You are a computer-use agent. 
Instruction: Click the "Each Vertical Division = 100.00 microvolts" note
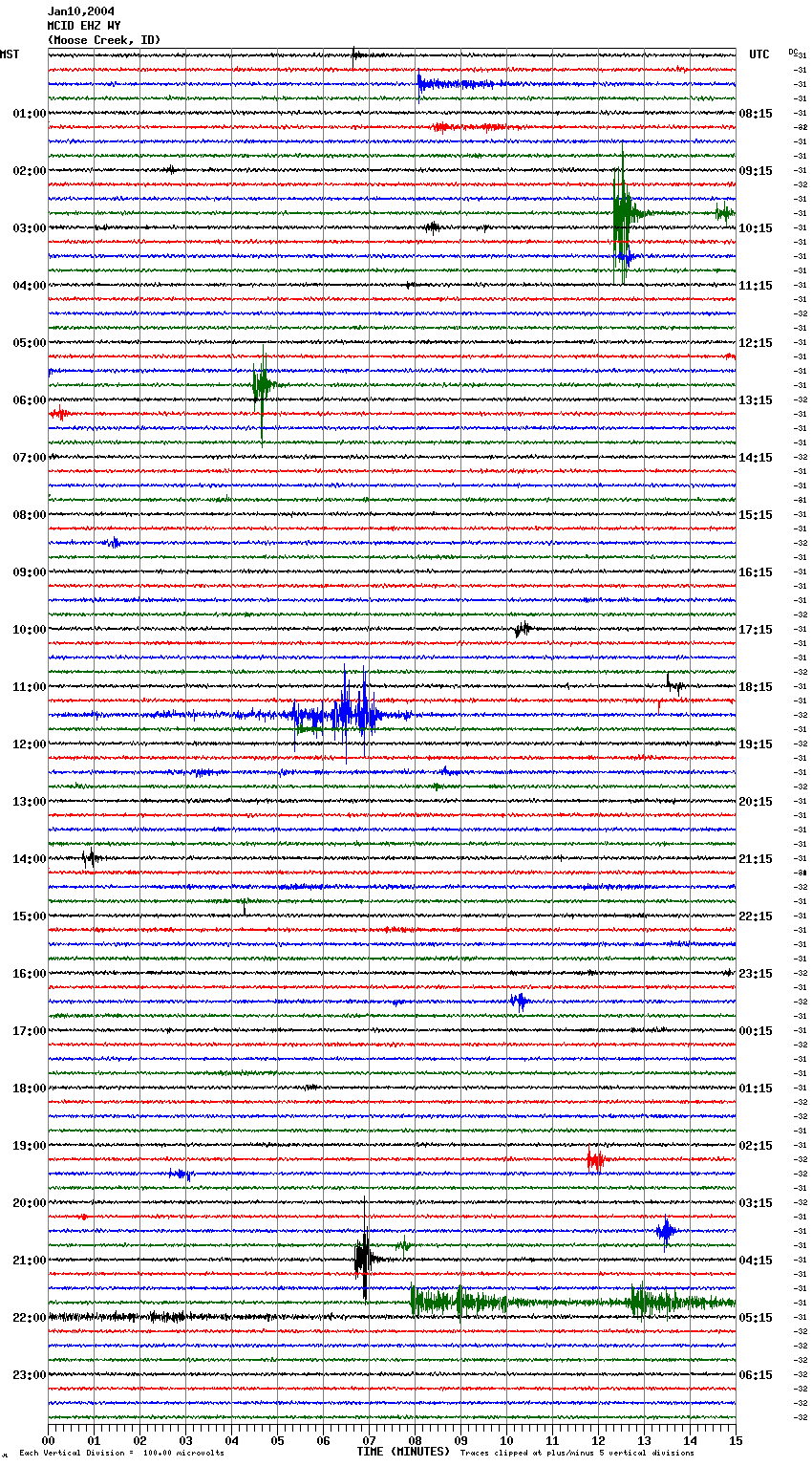point(121,1453)
